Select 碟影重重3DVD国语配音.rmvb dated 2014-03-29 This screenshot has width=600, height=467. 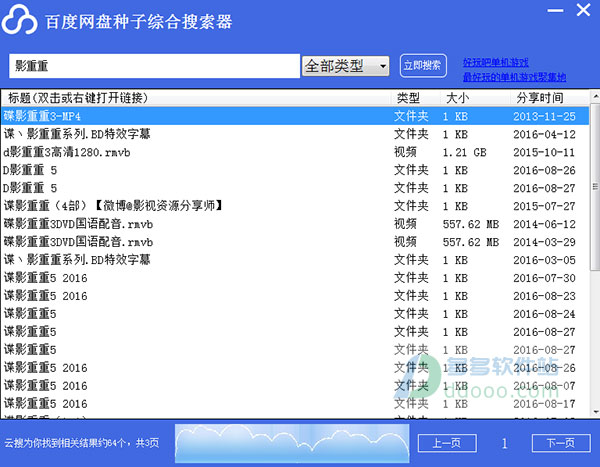click(x=295, y=242)
